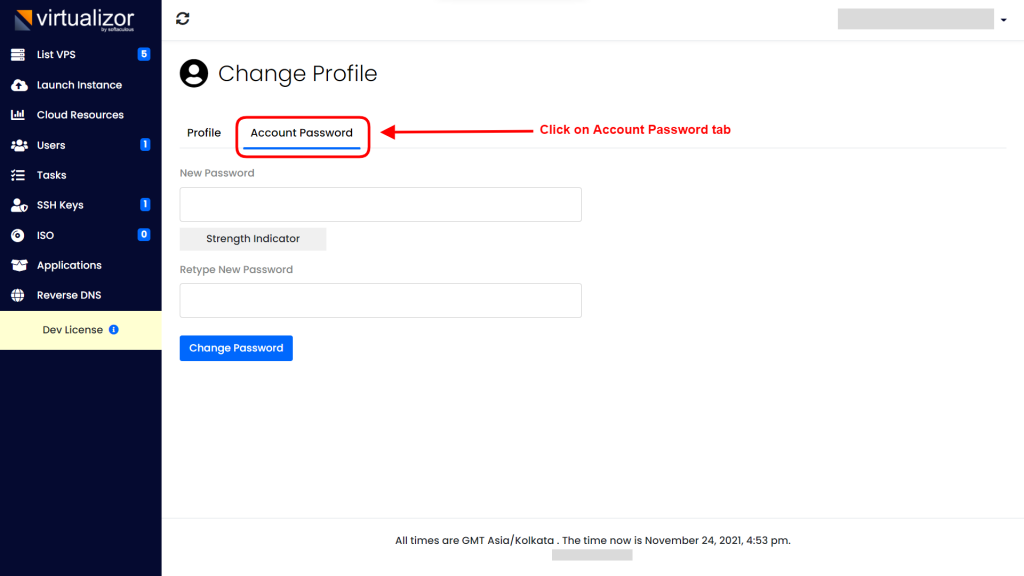Click the Virtualizor logo

(74, 20)
